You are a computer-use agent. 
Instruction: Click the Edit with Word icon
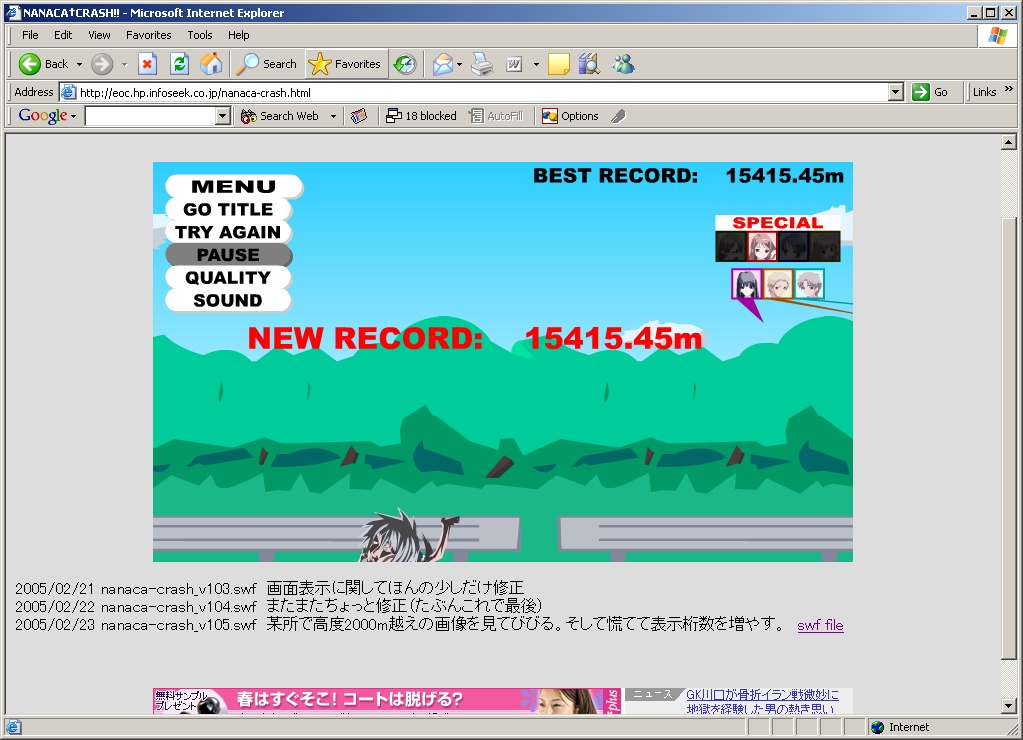coord(514,64)
